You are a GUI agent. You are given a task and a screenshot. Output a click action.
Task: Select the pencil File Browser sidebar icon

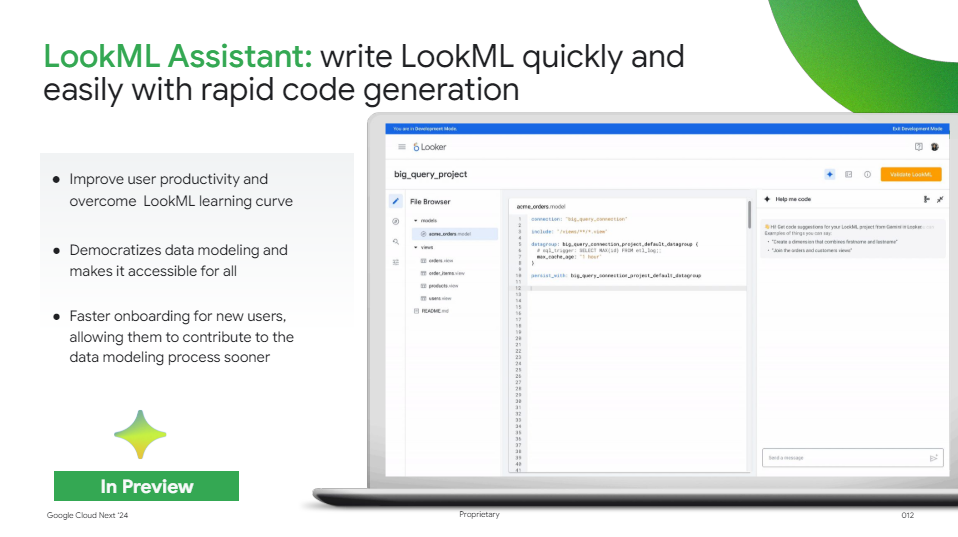[395, 201]
